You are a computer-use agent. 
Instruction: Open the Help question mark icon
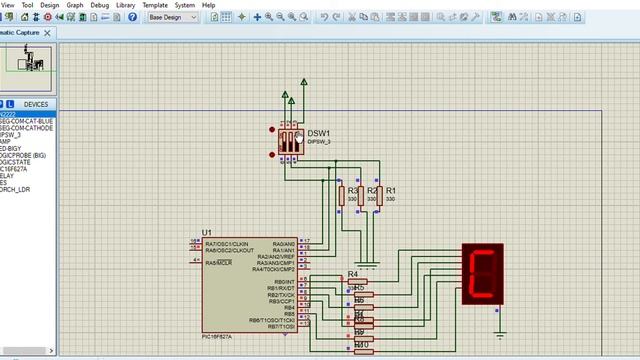pyautogui.click(x=132, y=17)
